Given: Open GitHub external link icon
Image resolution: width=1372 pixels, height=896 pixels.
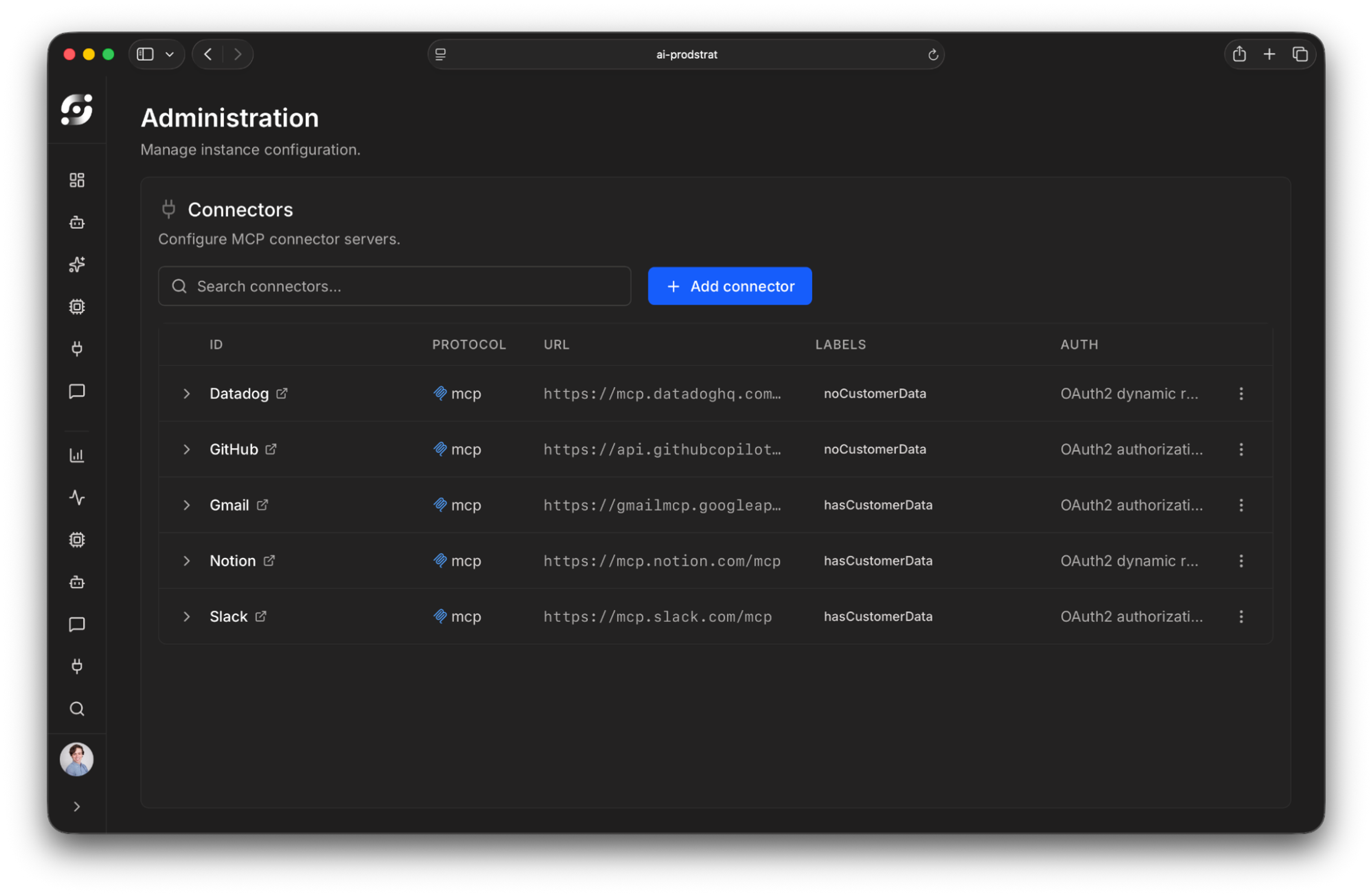Looking at the screenshot, I should [x=271, y=450].
